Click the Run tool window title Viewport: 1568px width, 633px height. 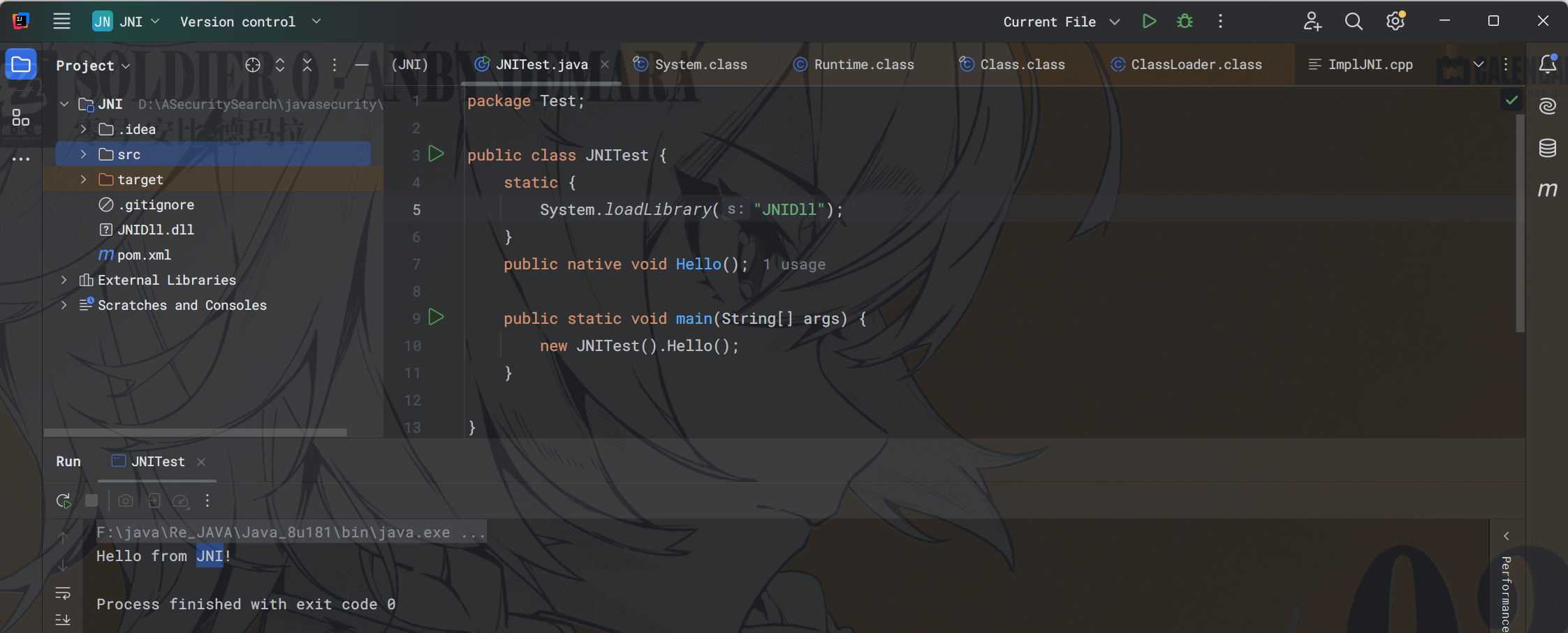(x=68, y=461)
